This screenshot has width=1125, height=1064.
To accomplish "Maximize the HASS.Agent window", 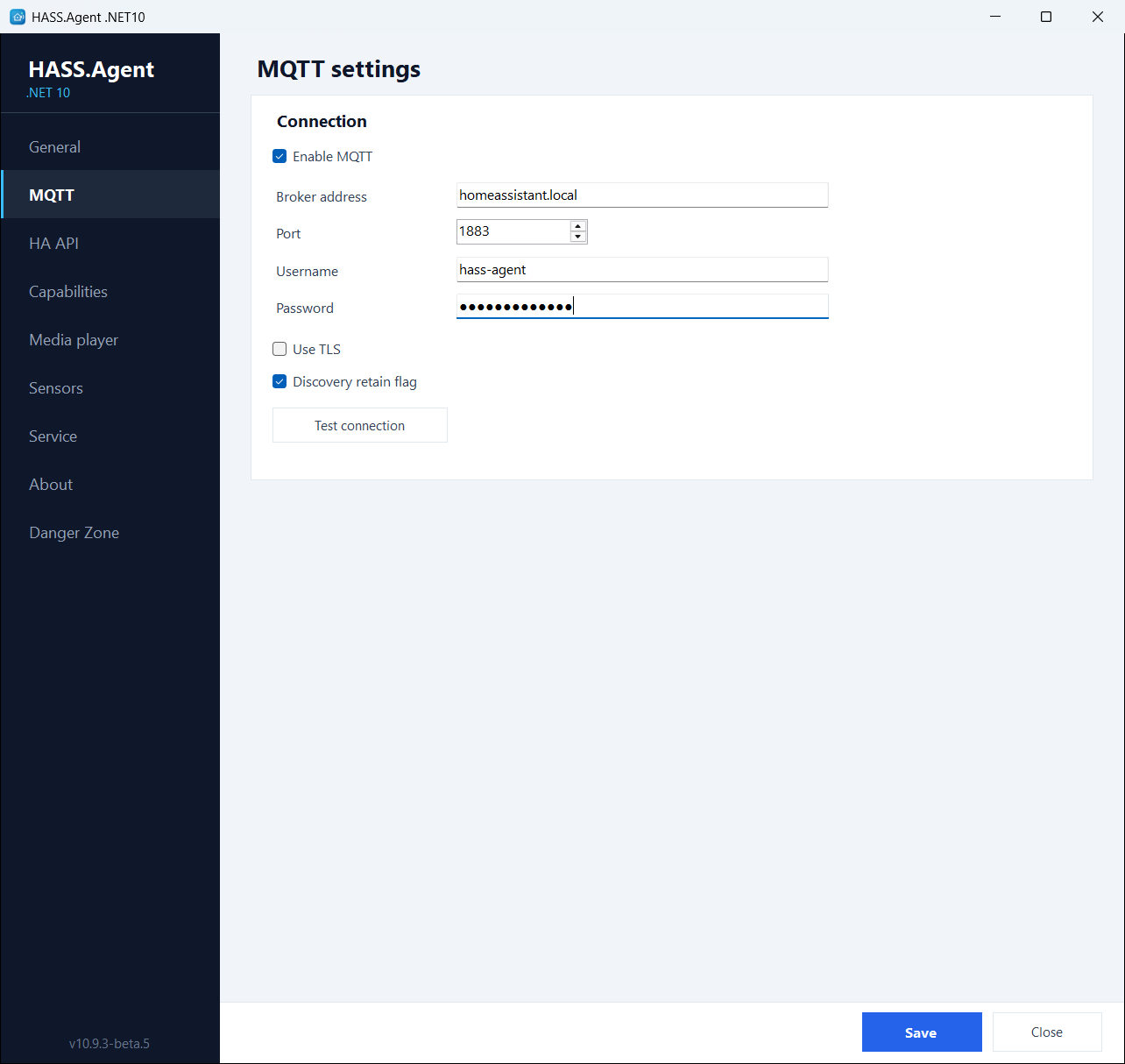I will pyautogui.click(x=1046, y=17).
